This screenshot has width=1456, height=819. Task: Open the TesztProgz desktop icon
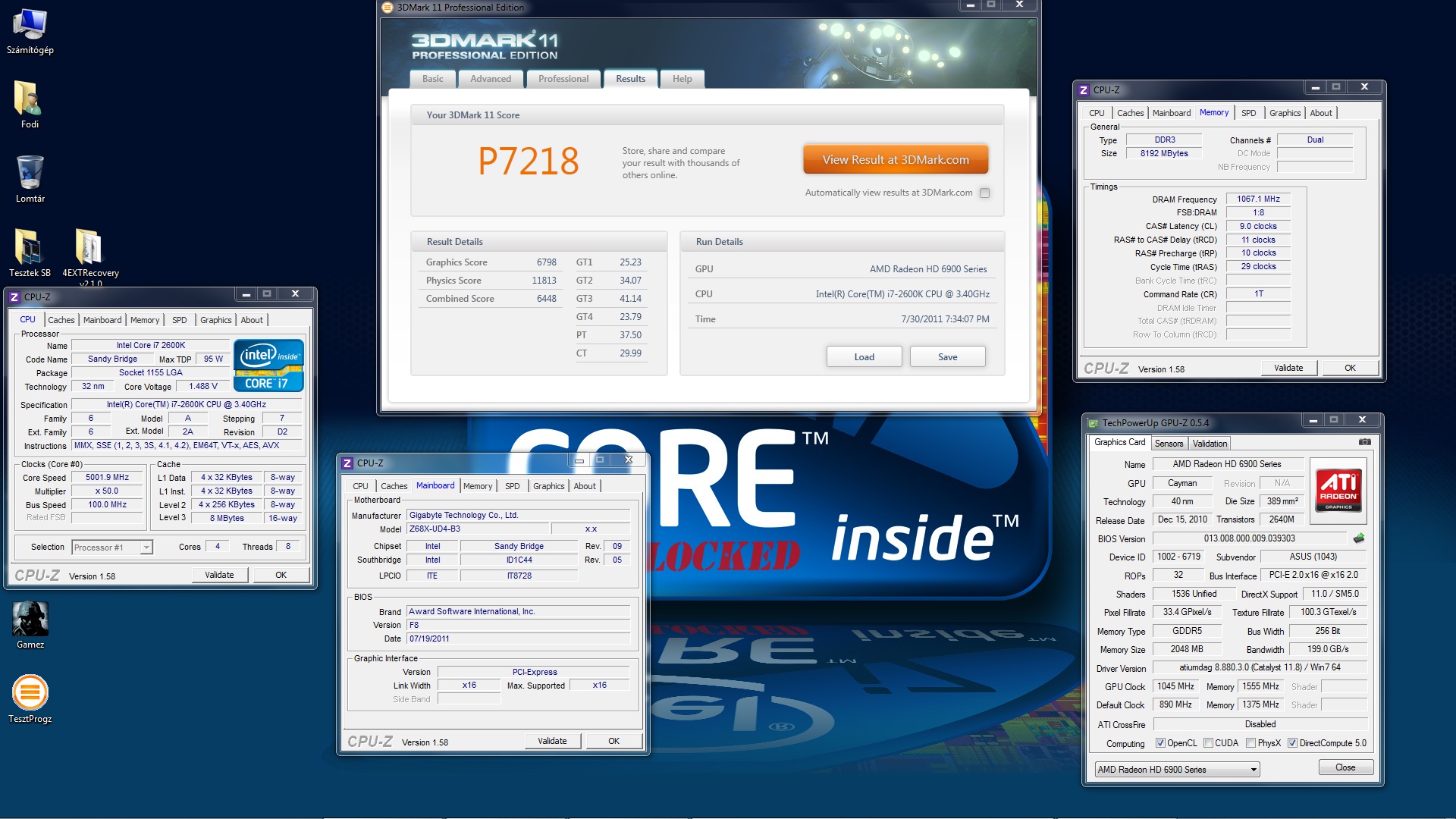[x=30, y=692]
